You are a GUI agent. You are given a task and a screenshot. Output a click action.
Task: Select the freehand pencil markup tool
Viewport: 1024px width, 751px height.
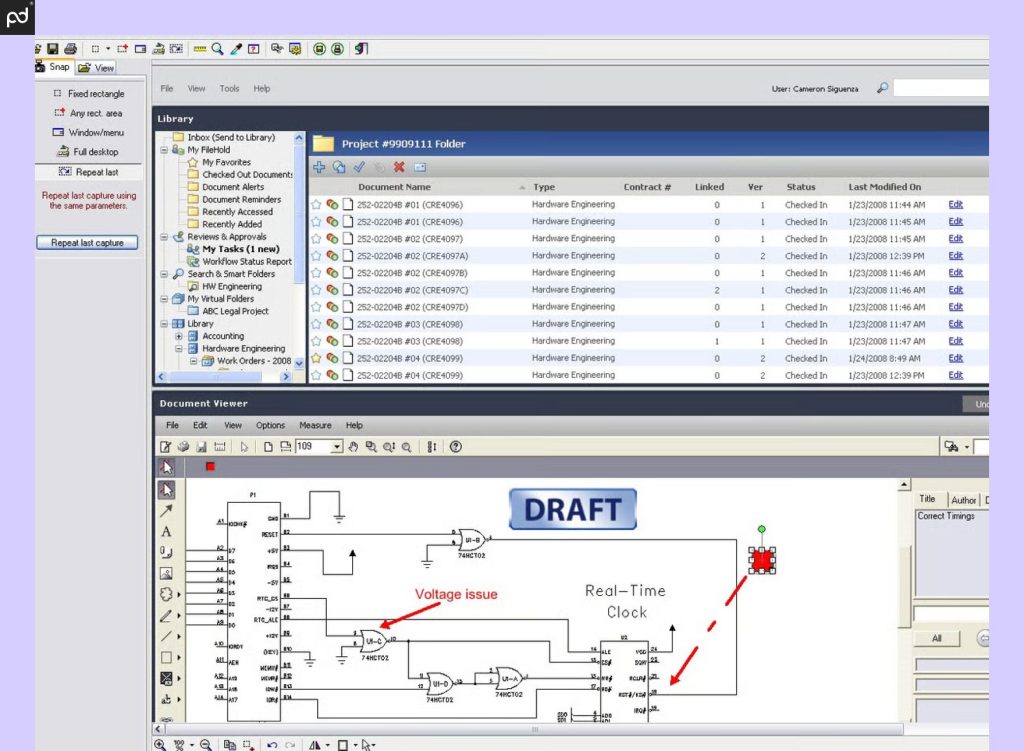167,615
